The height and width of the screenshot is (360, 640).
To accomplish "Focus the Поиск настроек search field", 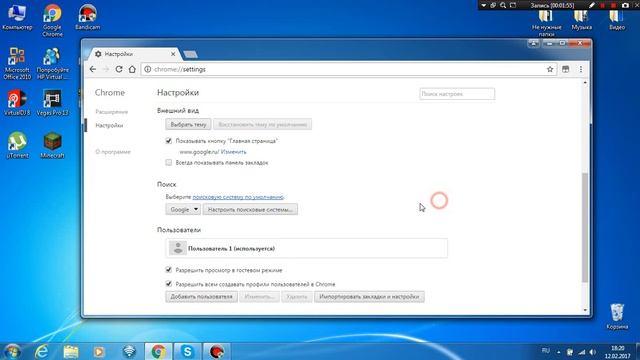I will tap(457, 94).
